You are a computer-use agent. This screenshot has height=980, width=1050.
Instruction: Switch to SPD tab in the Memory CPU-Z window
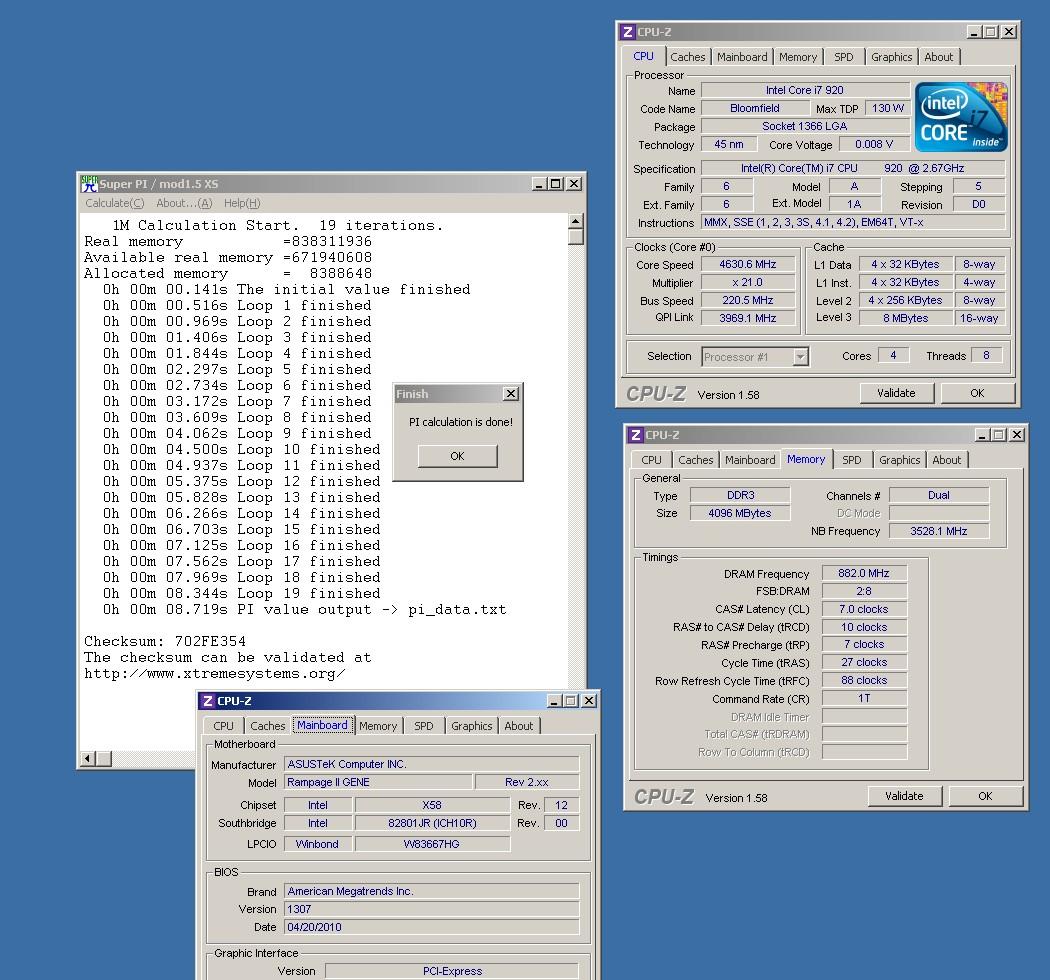click(852, 460)
